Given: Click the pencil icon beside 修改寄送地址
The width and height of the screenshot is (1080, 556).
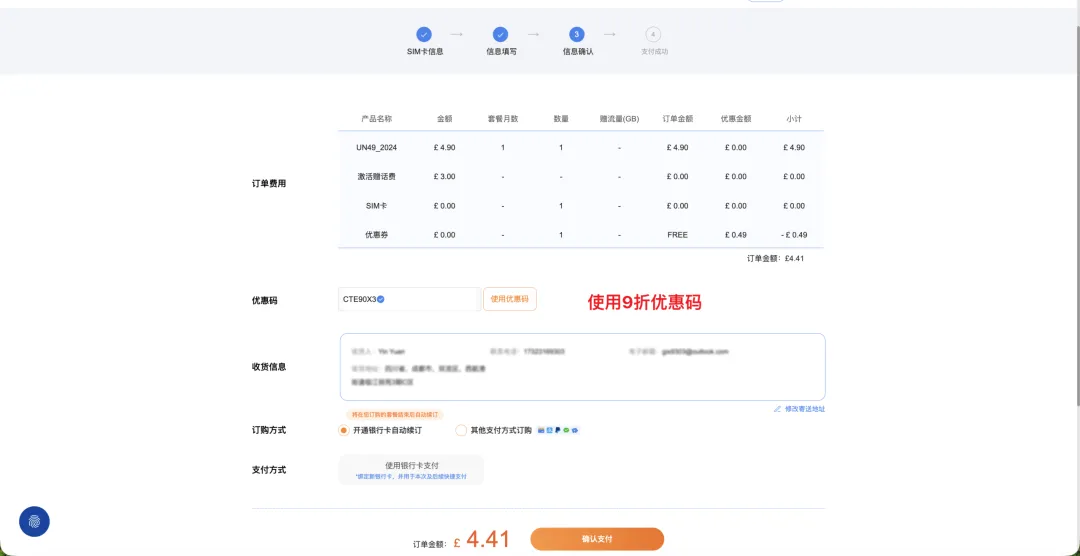Looking at the screenshot, I should 778,409.
